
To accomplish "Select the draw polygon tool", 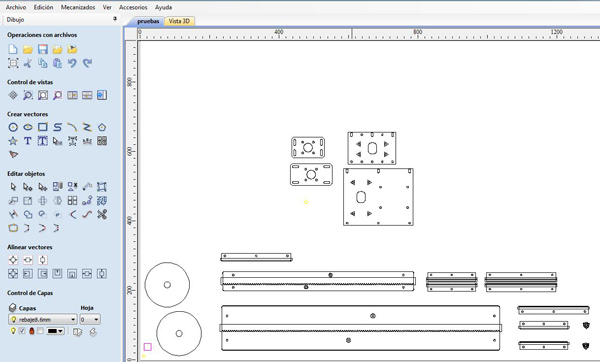I will coord(102,127).
